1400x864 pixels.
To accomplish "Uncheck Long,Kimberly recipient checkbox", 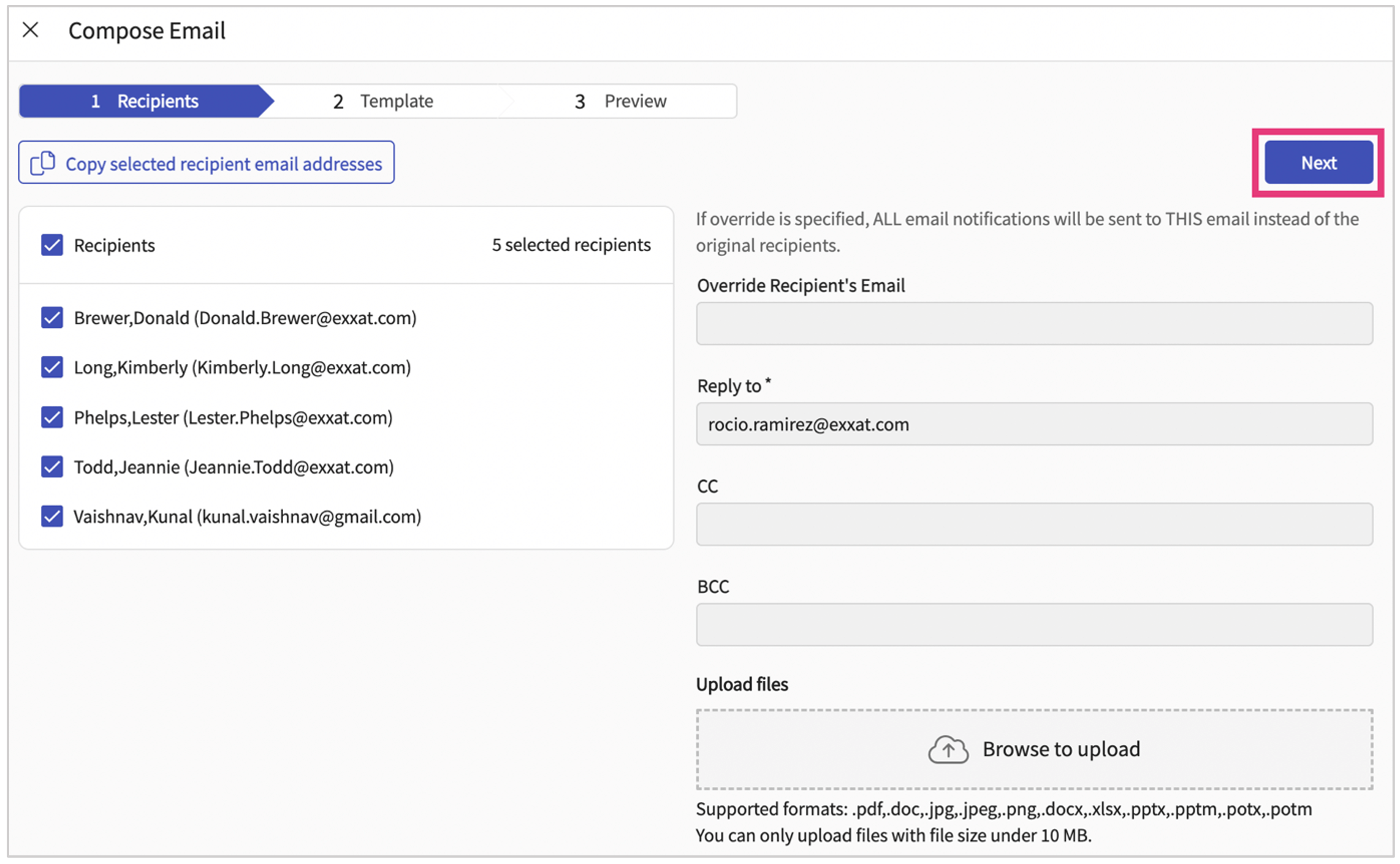I will (x=52, y=368).
